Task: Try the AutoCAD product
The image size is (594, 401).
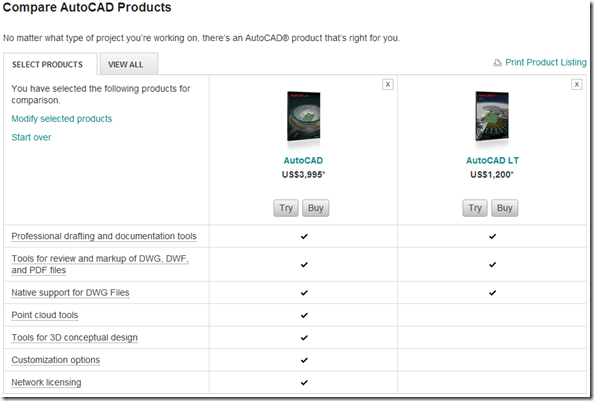Action: pyautogui.click(x=286, y=208)
